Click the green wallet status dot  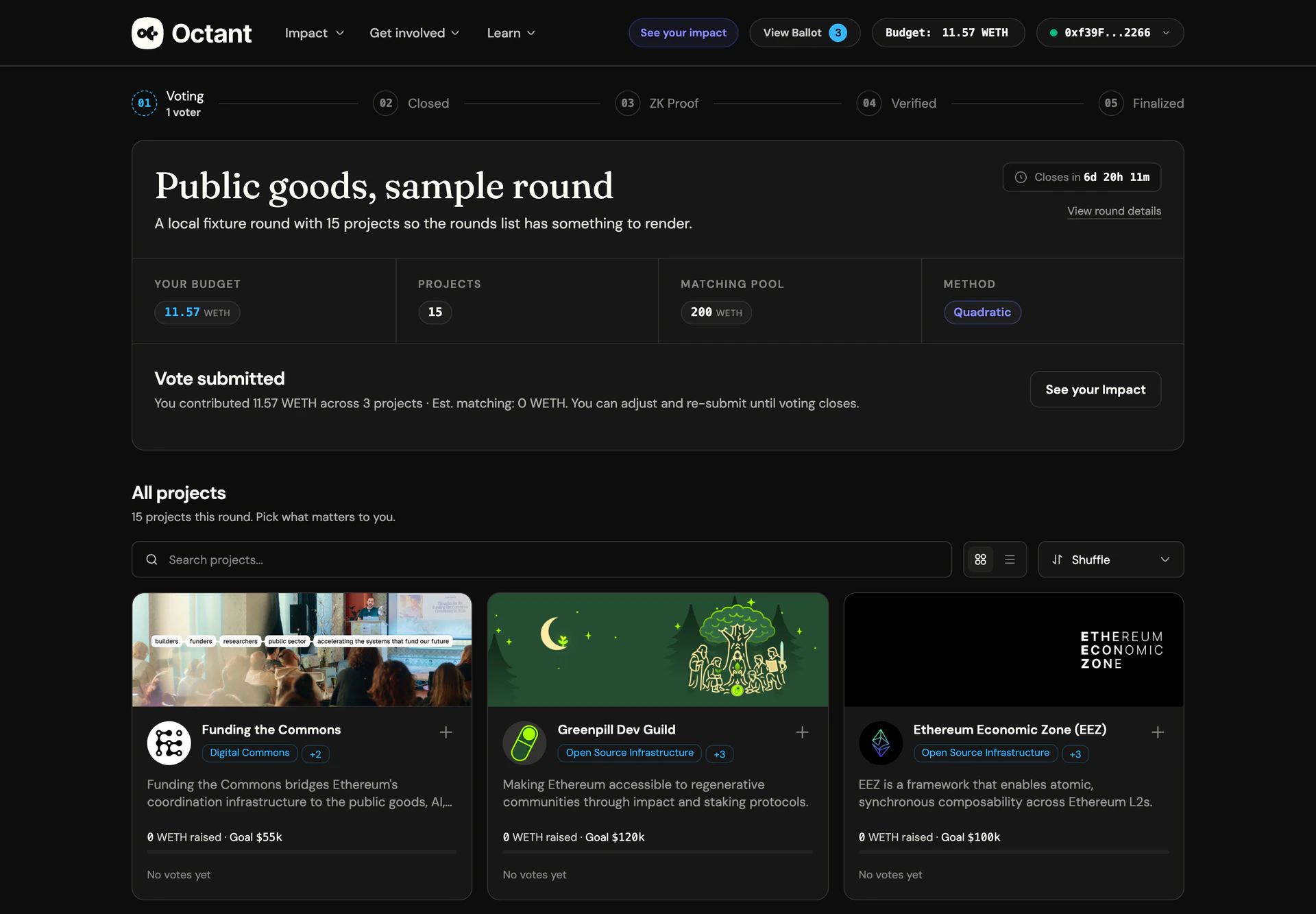pyautogui.click(x=1053, y=33)
